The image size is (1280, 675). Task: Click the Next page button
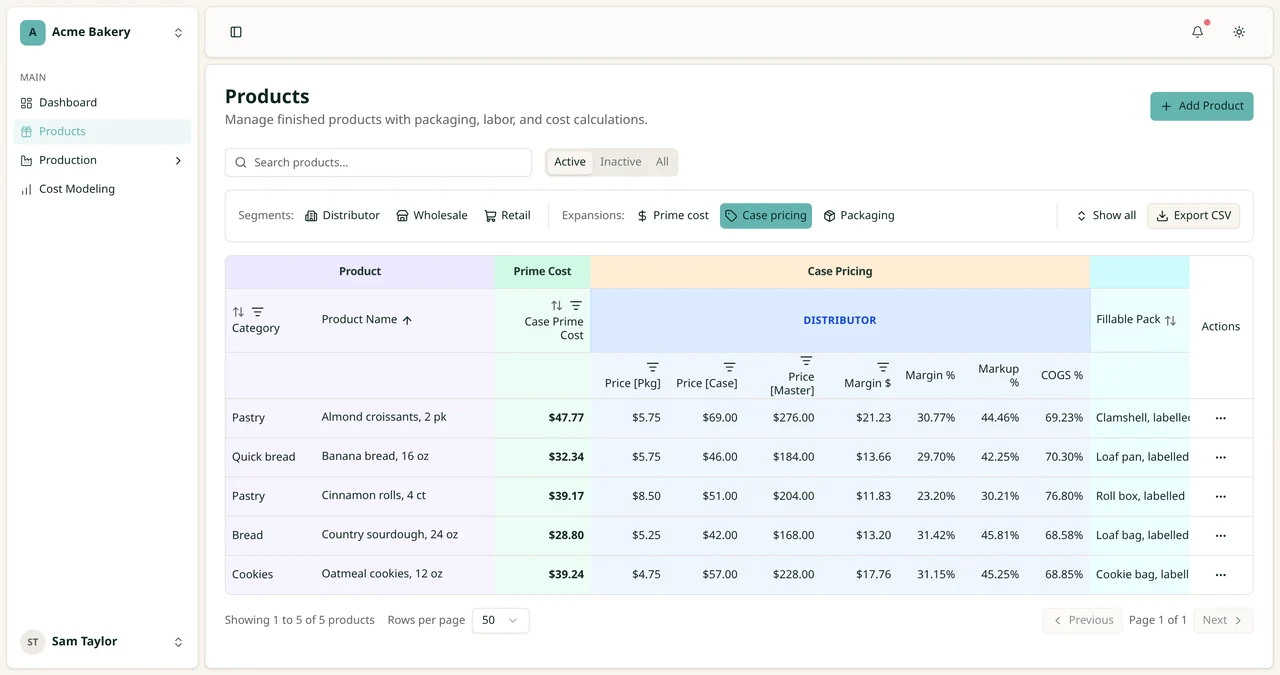pyautogui.click(x=1223, y=620)
